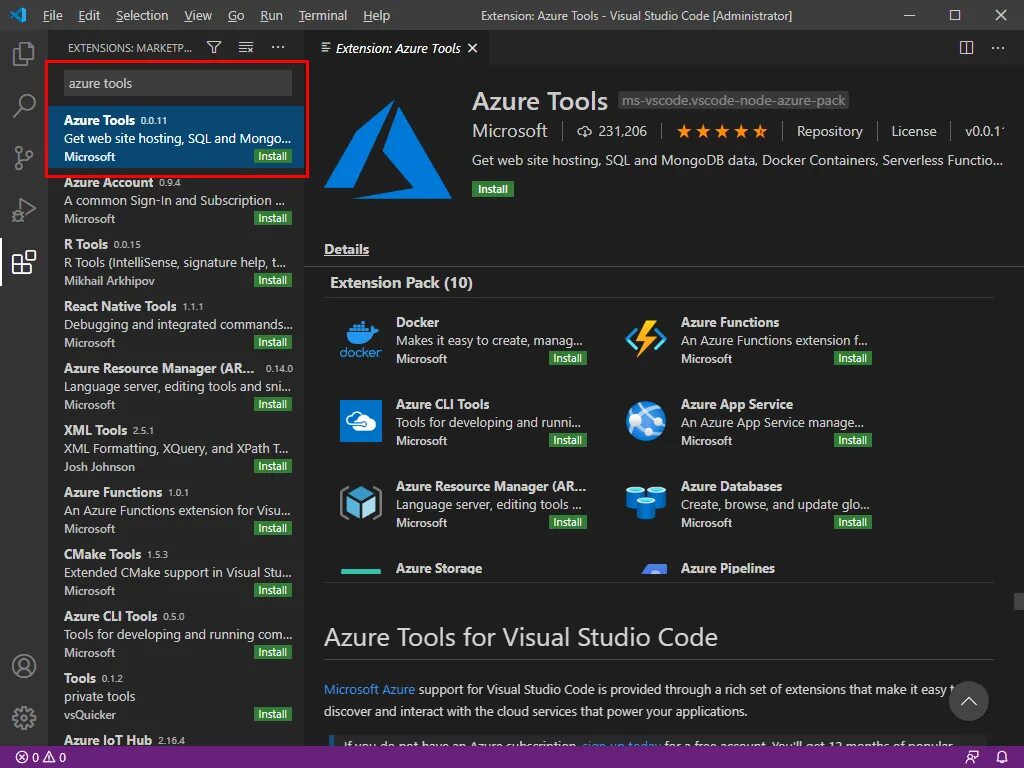Open the Run menu
The height and width of the screenshot is (768, 1024).
[x=271, y=15]
